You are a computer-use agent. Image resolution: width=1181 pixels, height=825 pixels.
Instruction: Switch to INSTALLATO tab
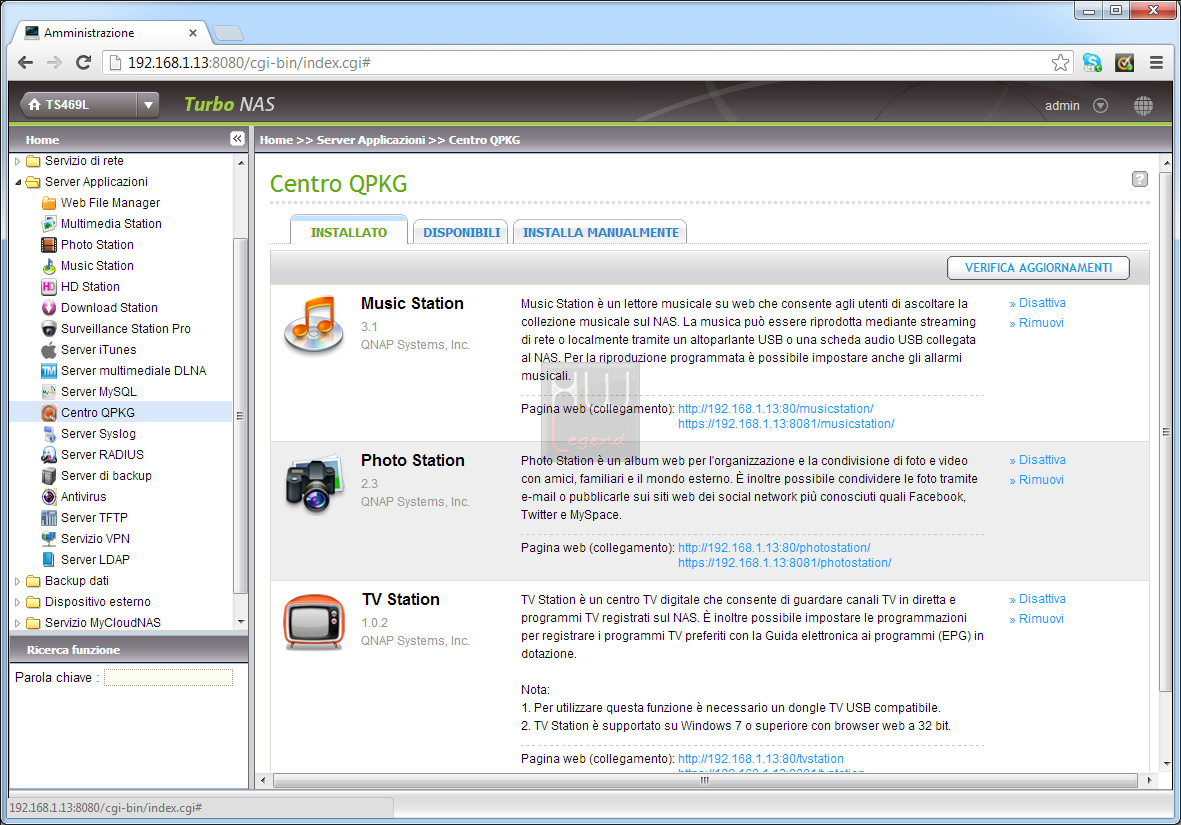coord(349,232)
